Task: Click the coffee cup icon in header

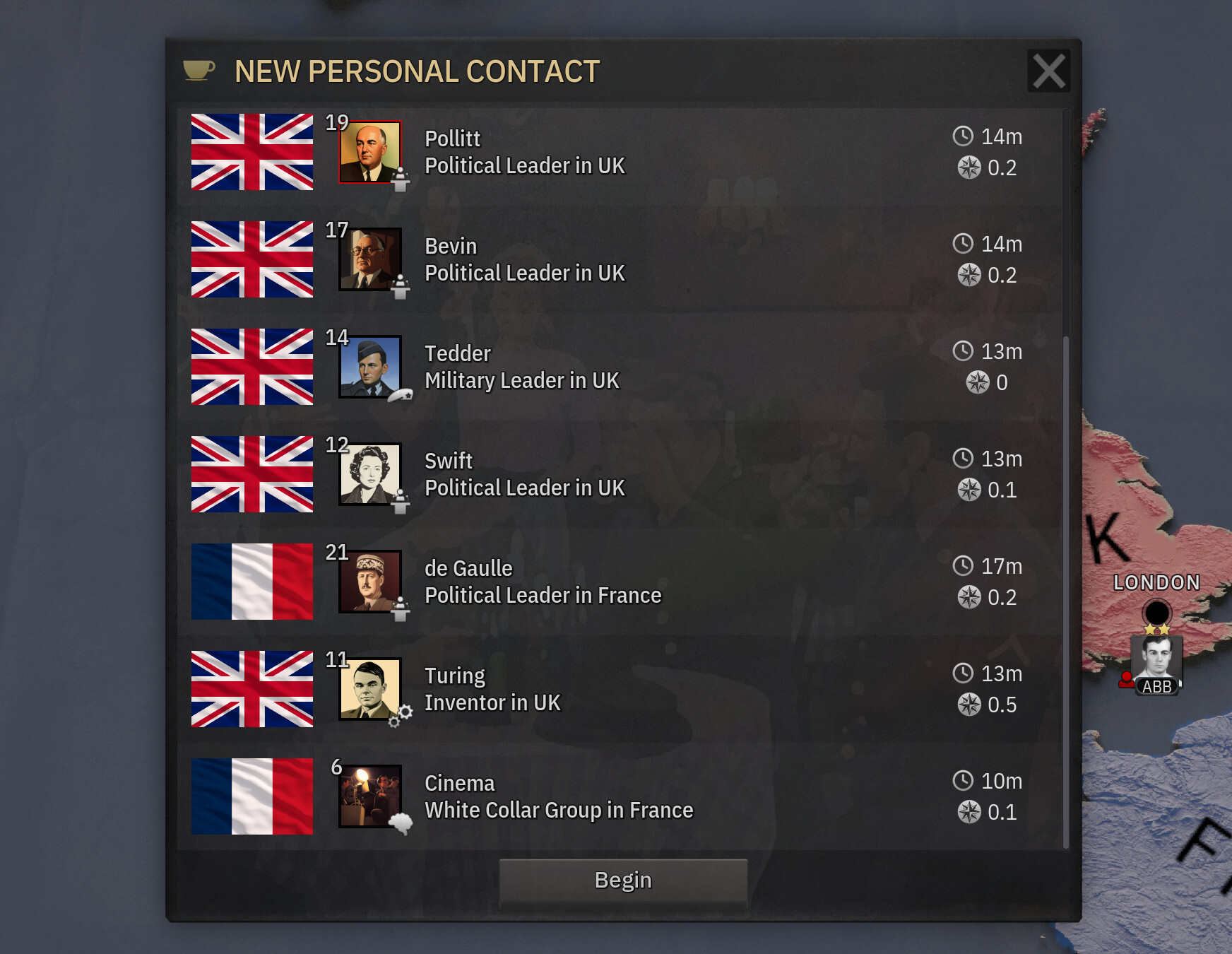Action: point(199,71)
